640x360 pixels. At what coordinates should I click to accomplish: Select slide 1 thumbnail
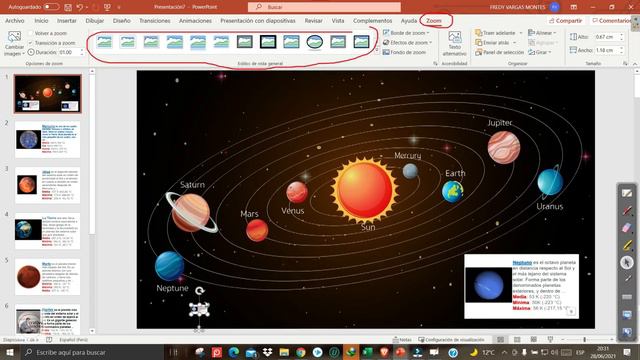click(x=48, y=93)
